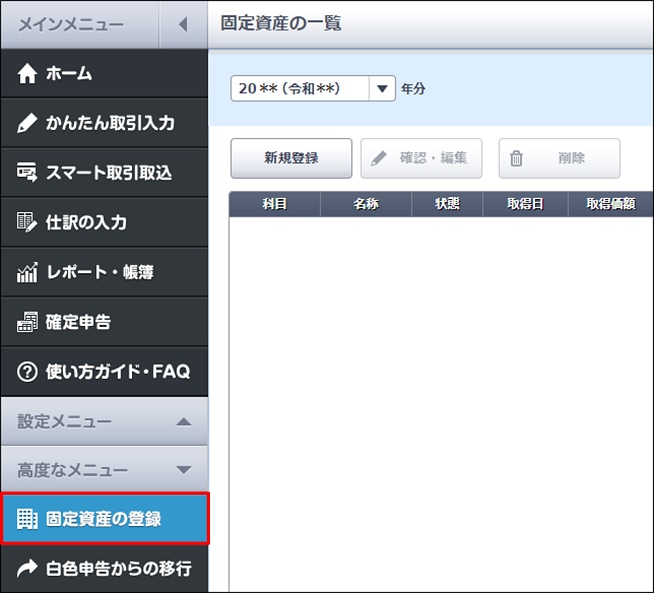Open the ホーム menu item
Viewport: 654px width, 593px height.
coord(104,73)
